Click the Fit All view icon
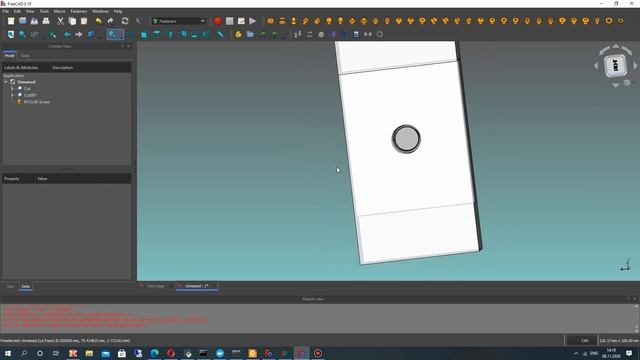 pyautogui.click(x=11, y=35)
